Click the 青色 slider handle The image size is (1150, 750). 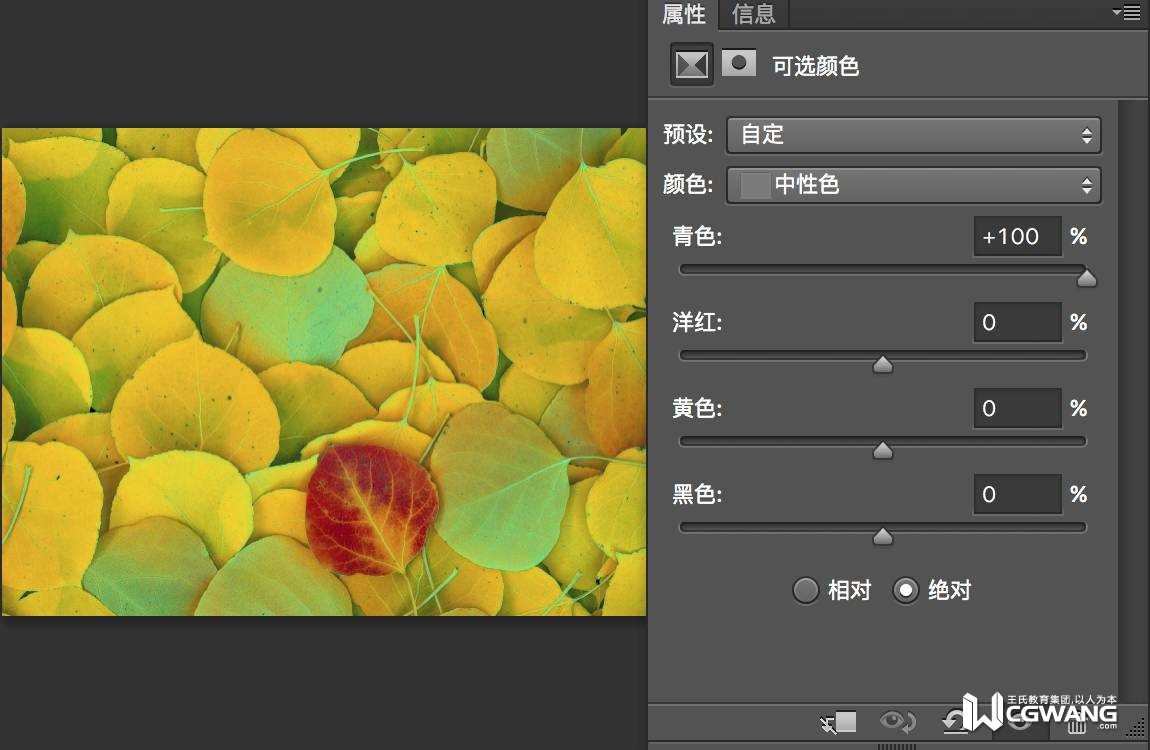point(1087,278)
